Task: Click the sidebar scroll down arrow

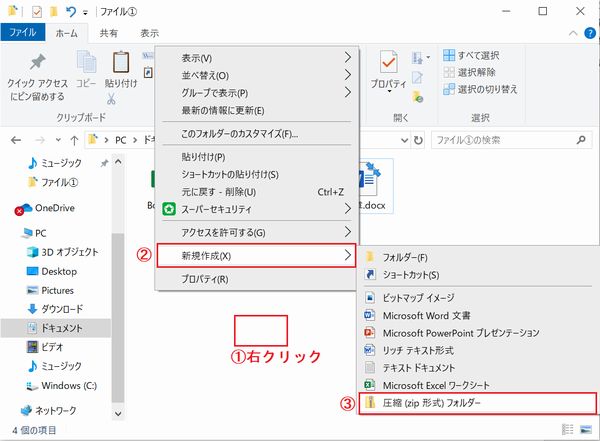Action: [x=118, y=413]
